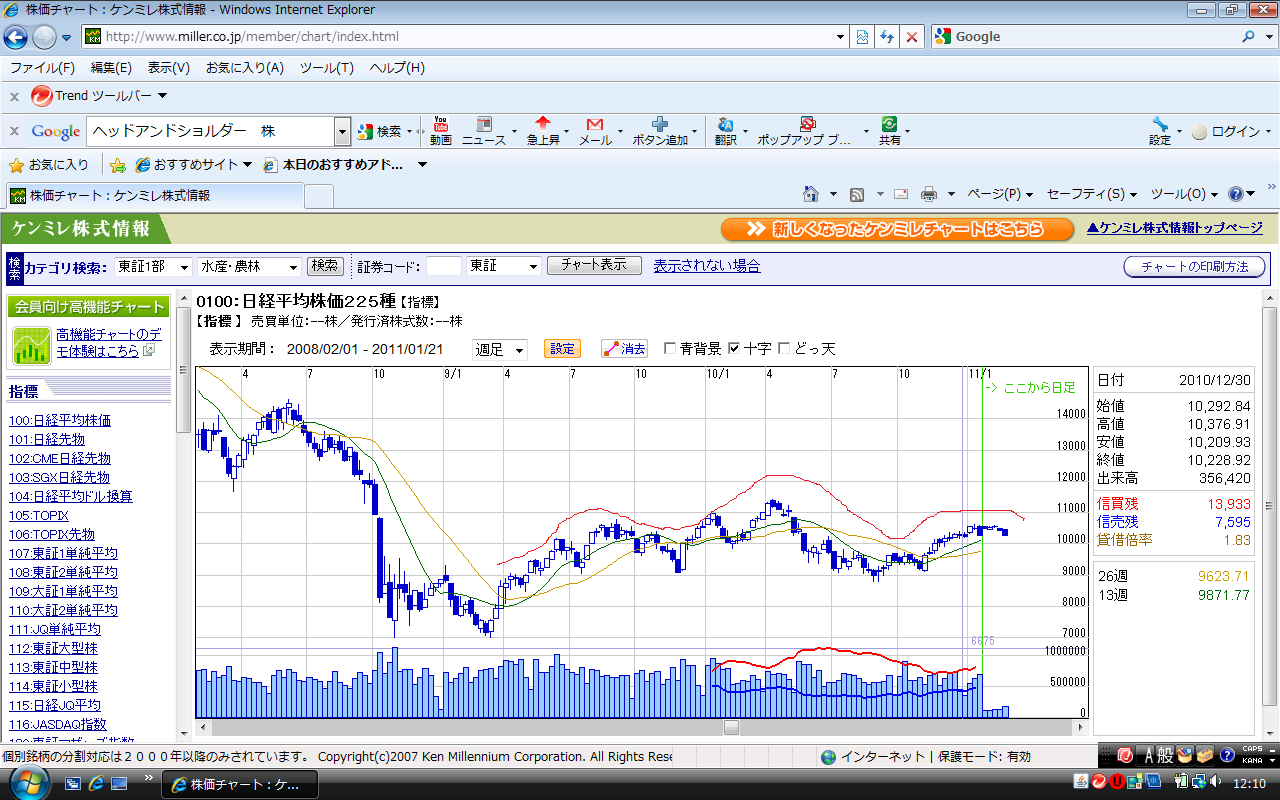Viewport: 1280px width, 800px height.
Task: Click the YouTube 動画 icon in Google toolbar
Action: point(440,125)
